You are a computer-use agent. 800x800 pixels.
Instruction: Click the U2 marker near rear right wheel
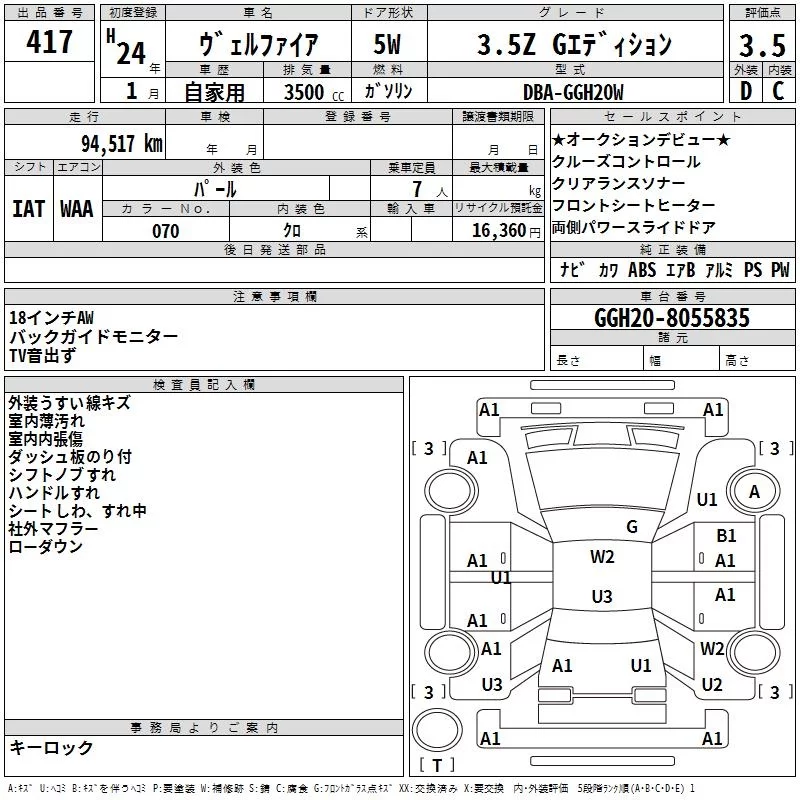pos(712,684)
